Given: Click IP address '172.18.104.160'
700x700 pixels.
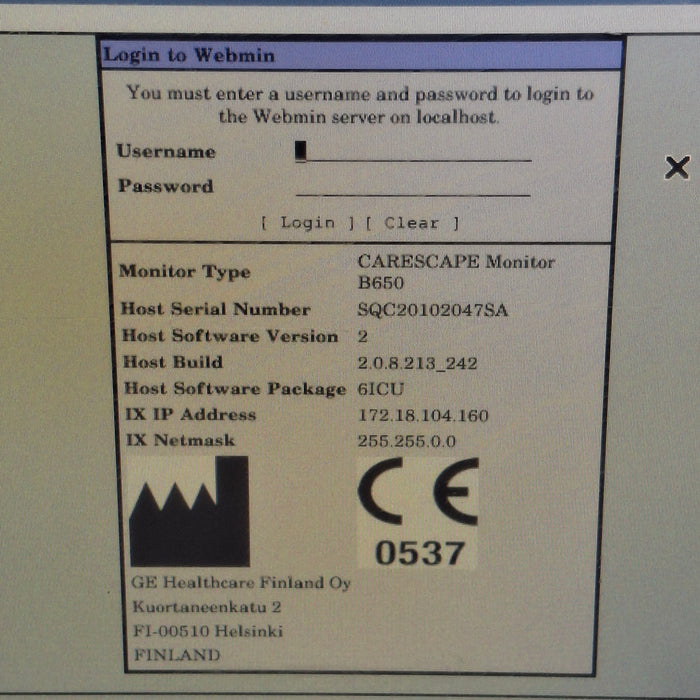Looking at the screenshot, I should pos(423,416).
